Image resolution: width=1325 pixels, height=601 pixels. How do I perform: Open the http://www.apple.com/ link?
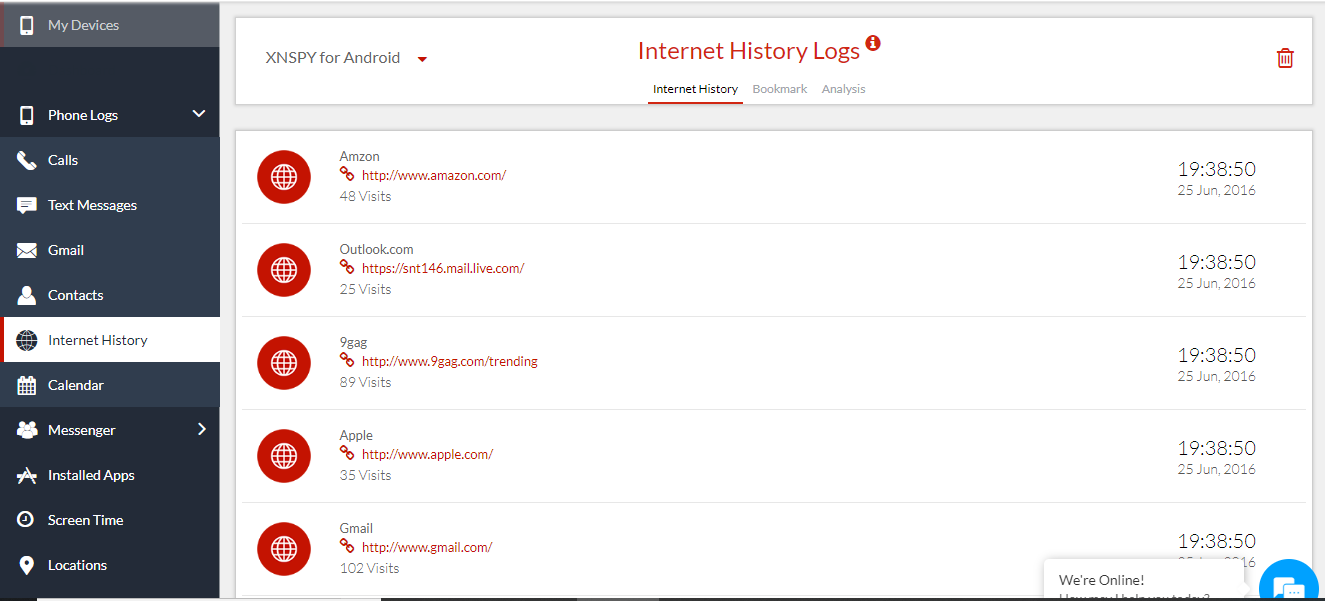(x=427, y=454)
